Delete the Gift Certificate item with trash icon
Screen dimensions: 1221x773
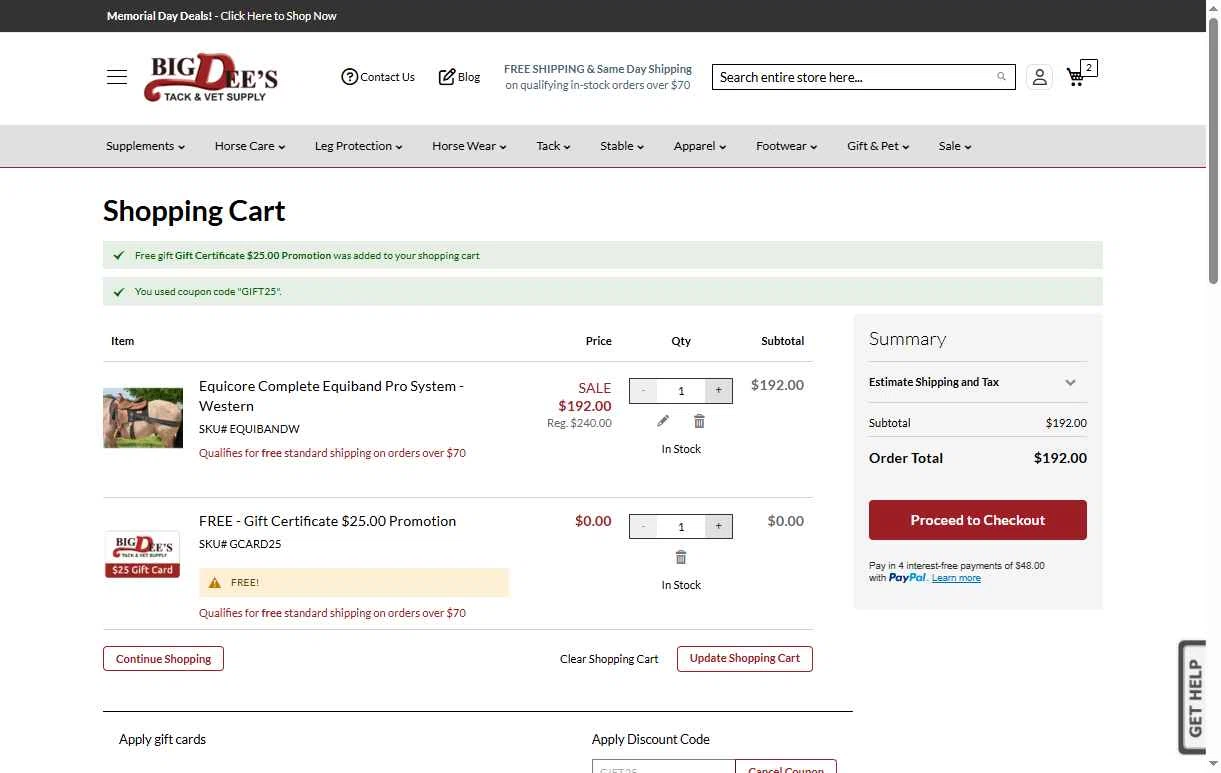tap(681, 557)
